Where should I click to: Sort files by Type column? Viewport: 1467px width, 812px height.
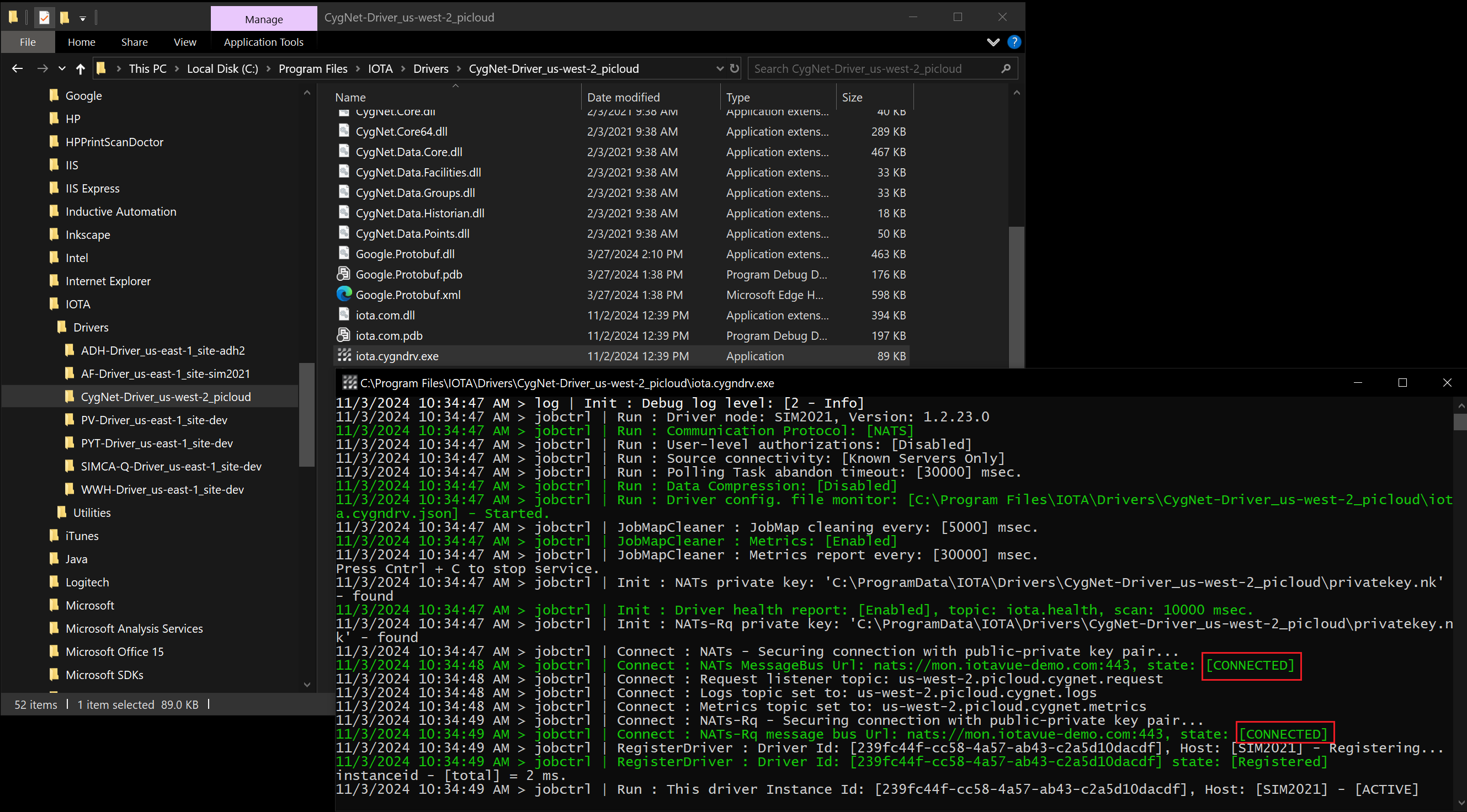737,97
